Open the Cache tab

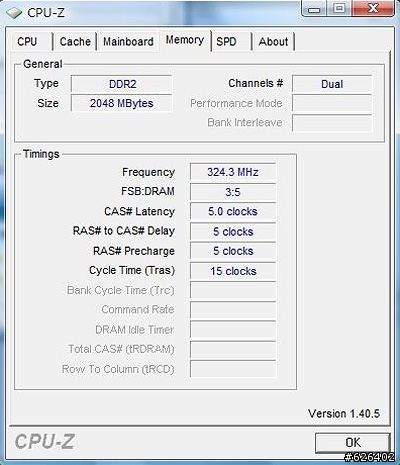click(75, 42)
